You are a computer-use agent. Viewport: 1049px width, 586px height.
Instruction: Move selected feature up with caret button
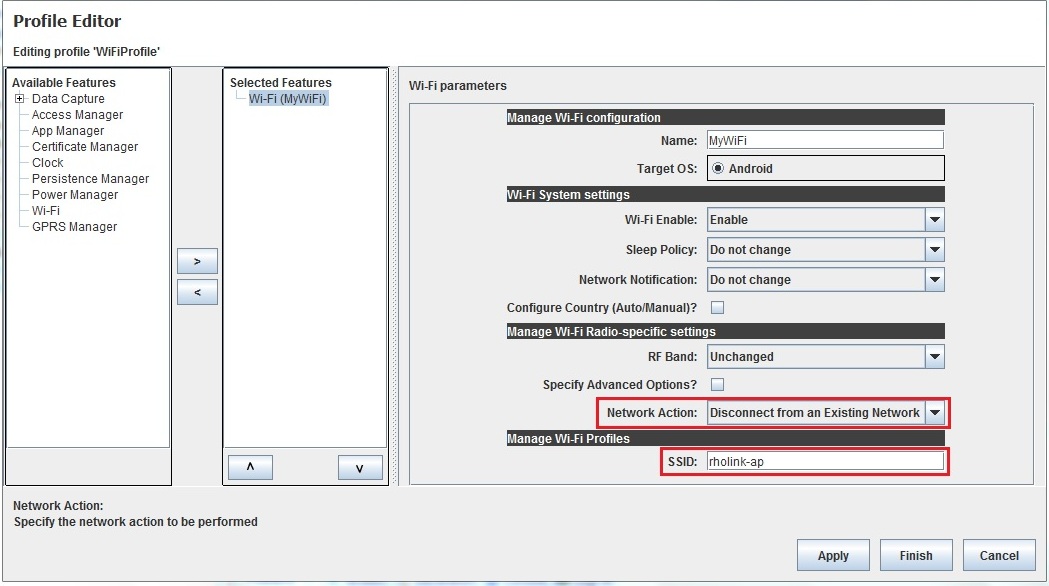[x=250, y=468]
